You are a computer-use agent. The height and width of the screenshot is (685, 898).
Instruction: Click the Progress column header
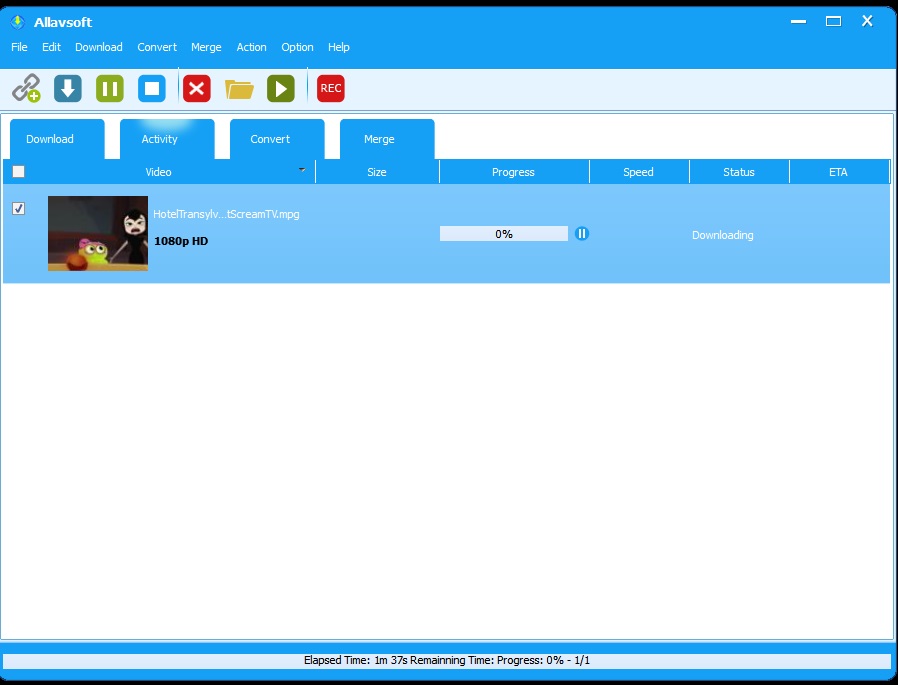tap(514, 172)
